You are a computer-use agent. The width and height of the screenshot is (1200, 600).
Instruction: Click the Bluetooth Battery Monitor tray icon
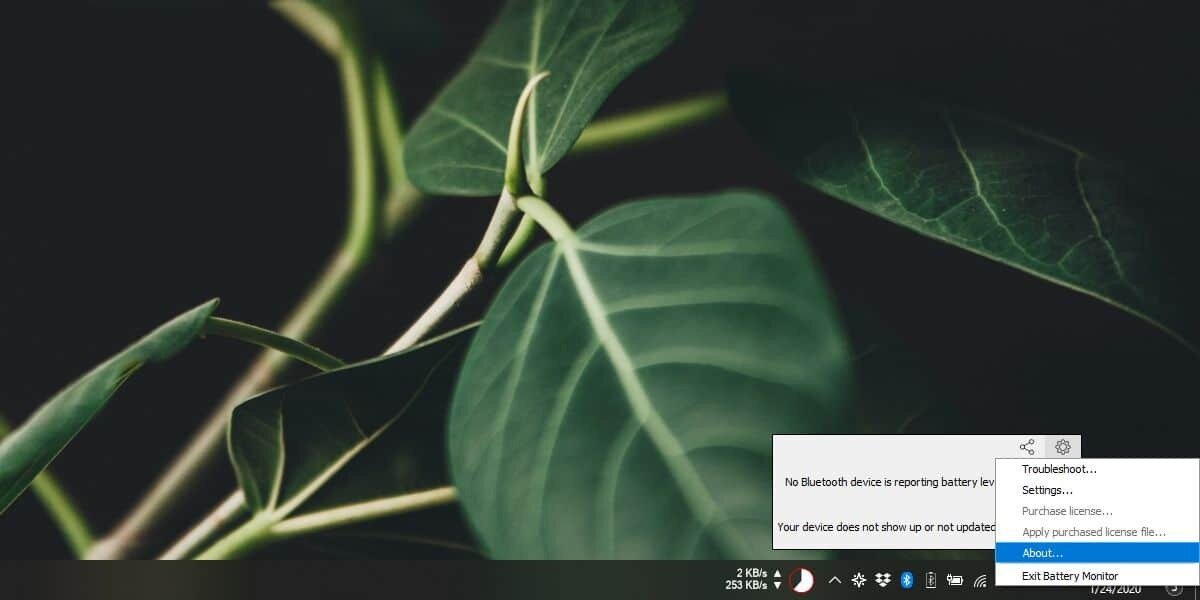click(931, 580)
